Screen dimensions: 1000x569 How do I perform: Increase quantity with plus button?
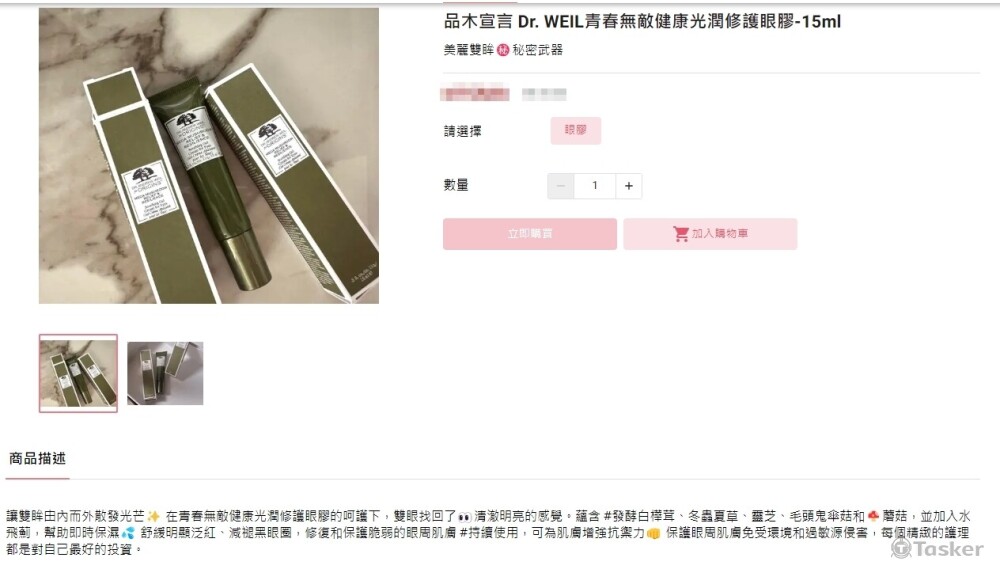click(x=629, y=186)
